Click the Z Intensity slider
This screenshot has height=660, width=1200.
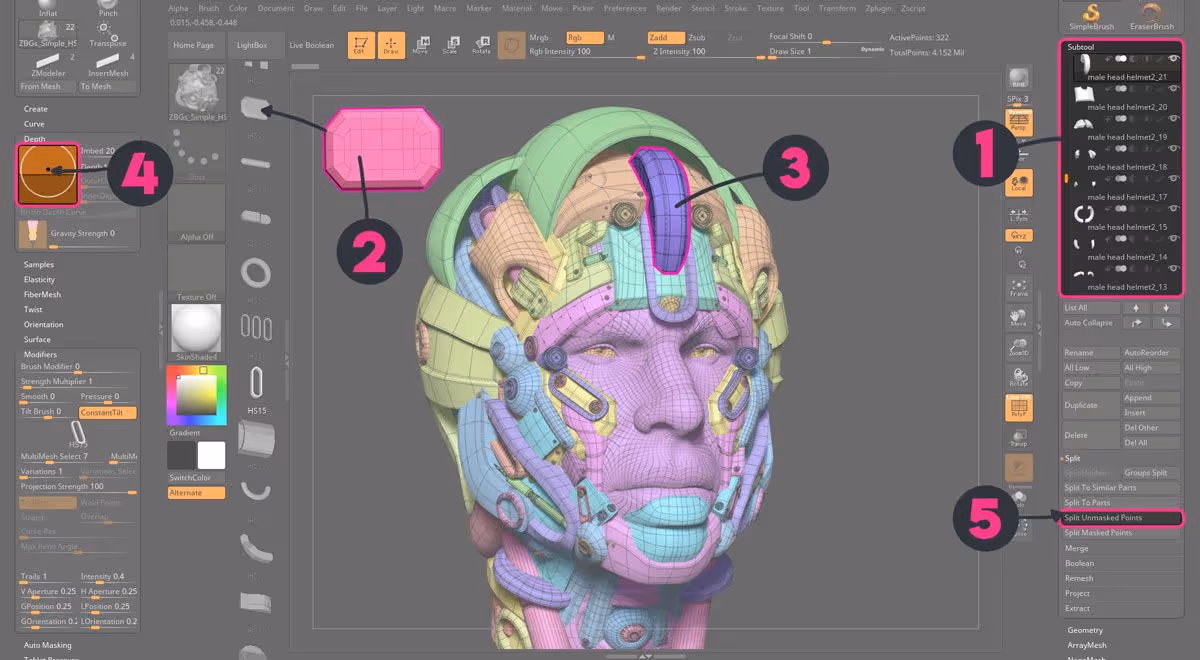pyautogui.click(x=706, y=52)
